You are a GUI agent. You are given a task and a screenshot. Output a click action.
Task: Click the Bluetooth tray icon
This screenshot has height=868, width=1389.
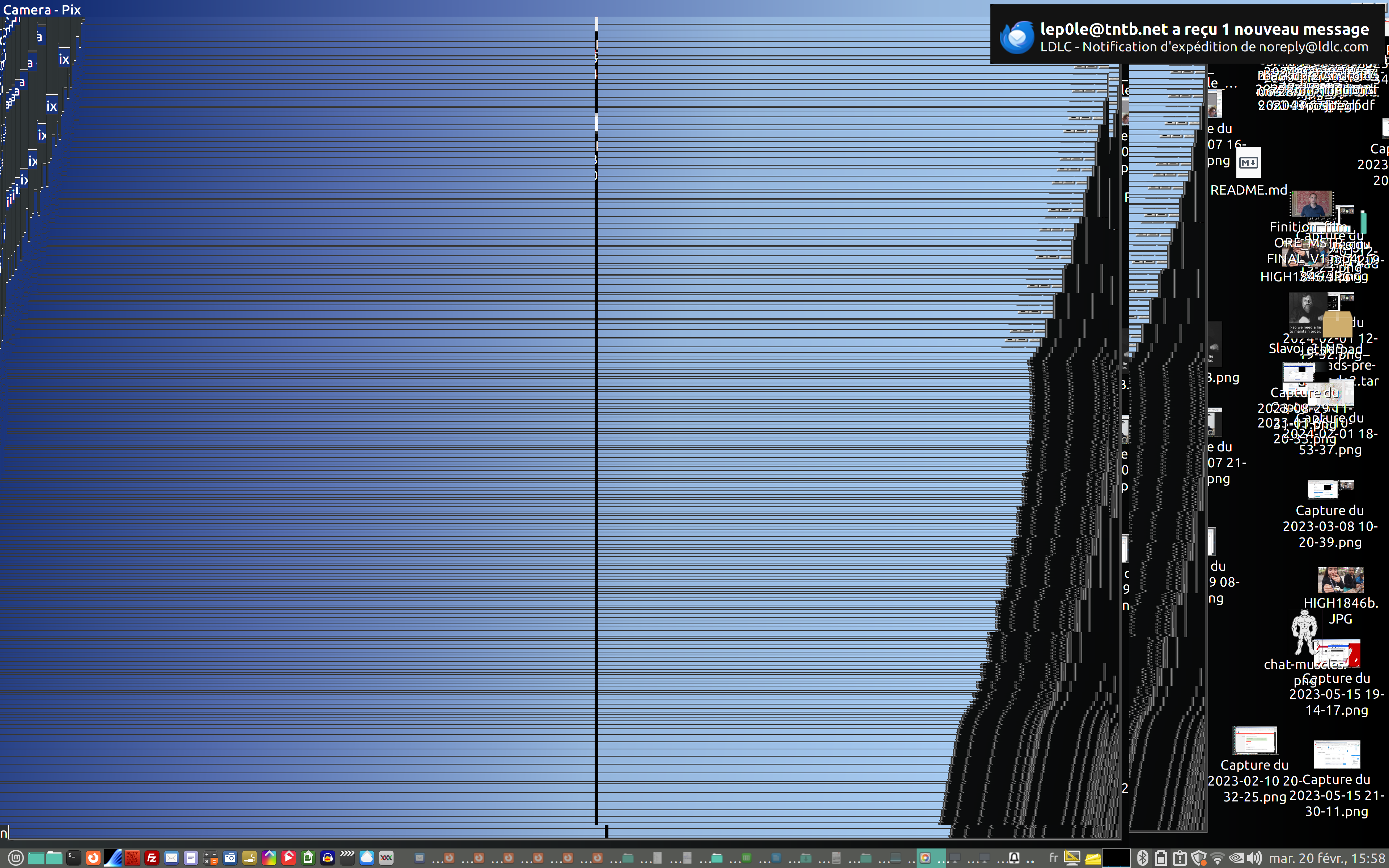pos(1143,858)
